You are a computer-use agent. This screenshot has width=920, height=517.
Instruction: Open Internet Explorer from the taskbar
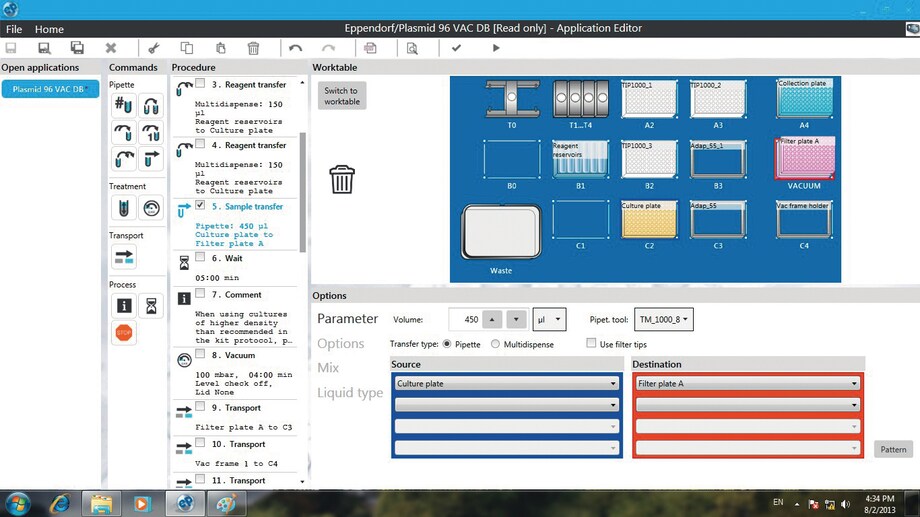61,504
